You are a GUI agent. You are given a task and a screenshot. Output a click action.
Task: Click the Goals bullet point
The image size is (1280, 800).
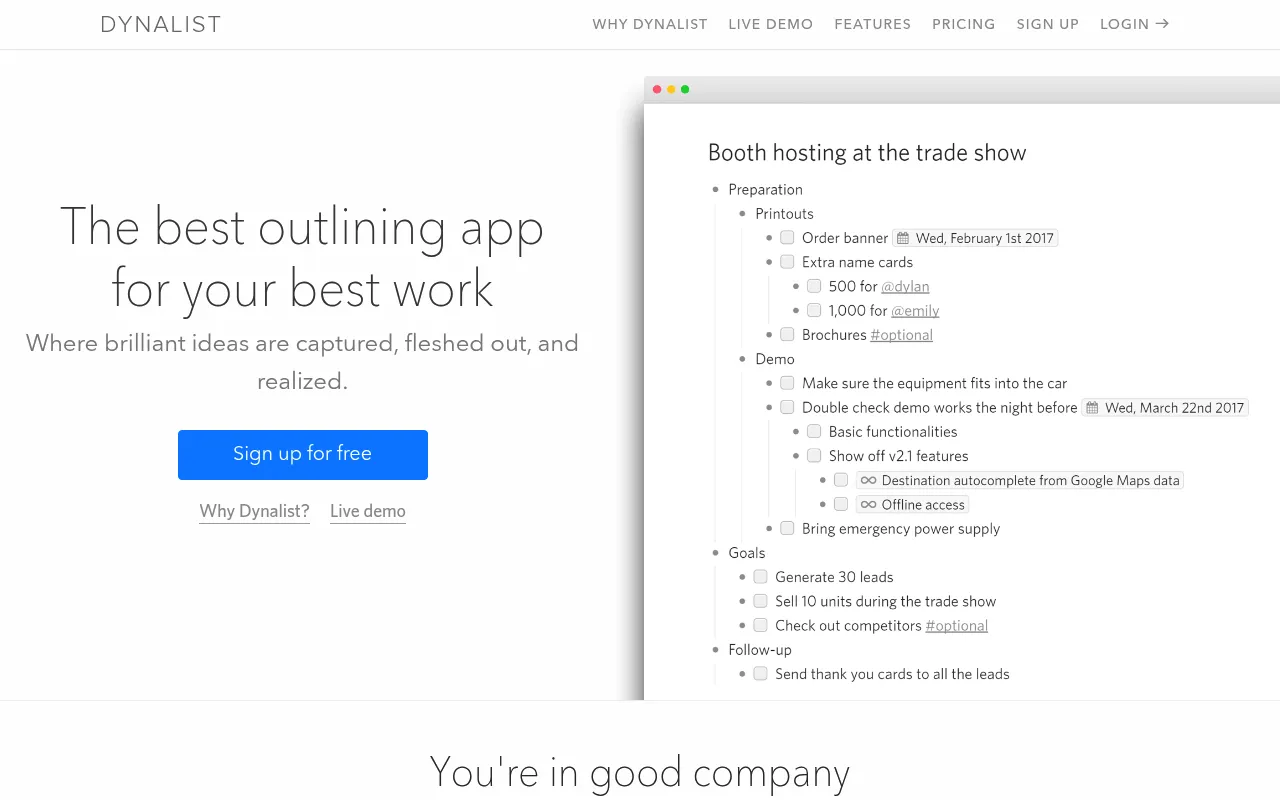click(716, 553)
